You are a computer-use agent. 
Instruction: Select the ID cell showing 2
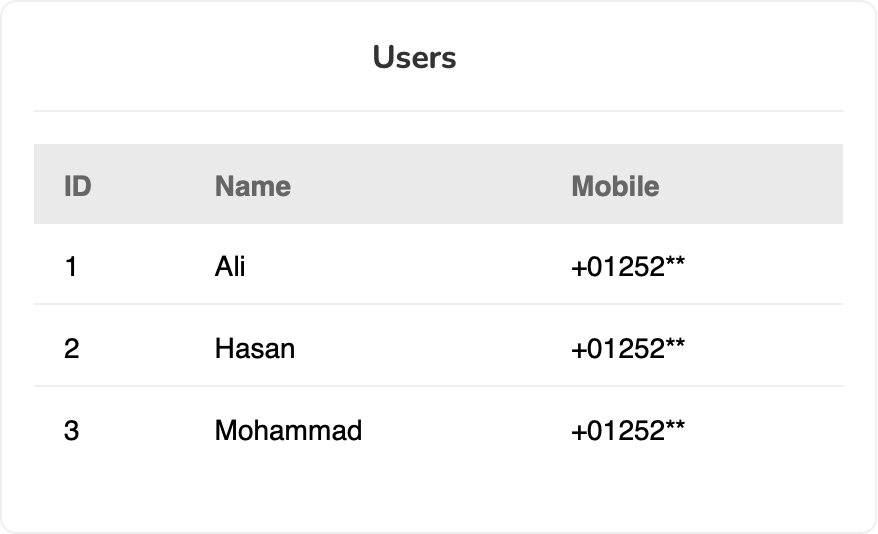pyautogui.click(x=70, y=349)
